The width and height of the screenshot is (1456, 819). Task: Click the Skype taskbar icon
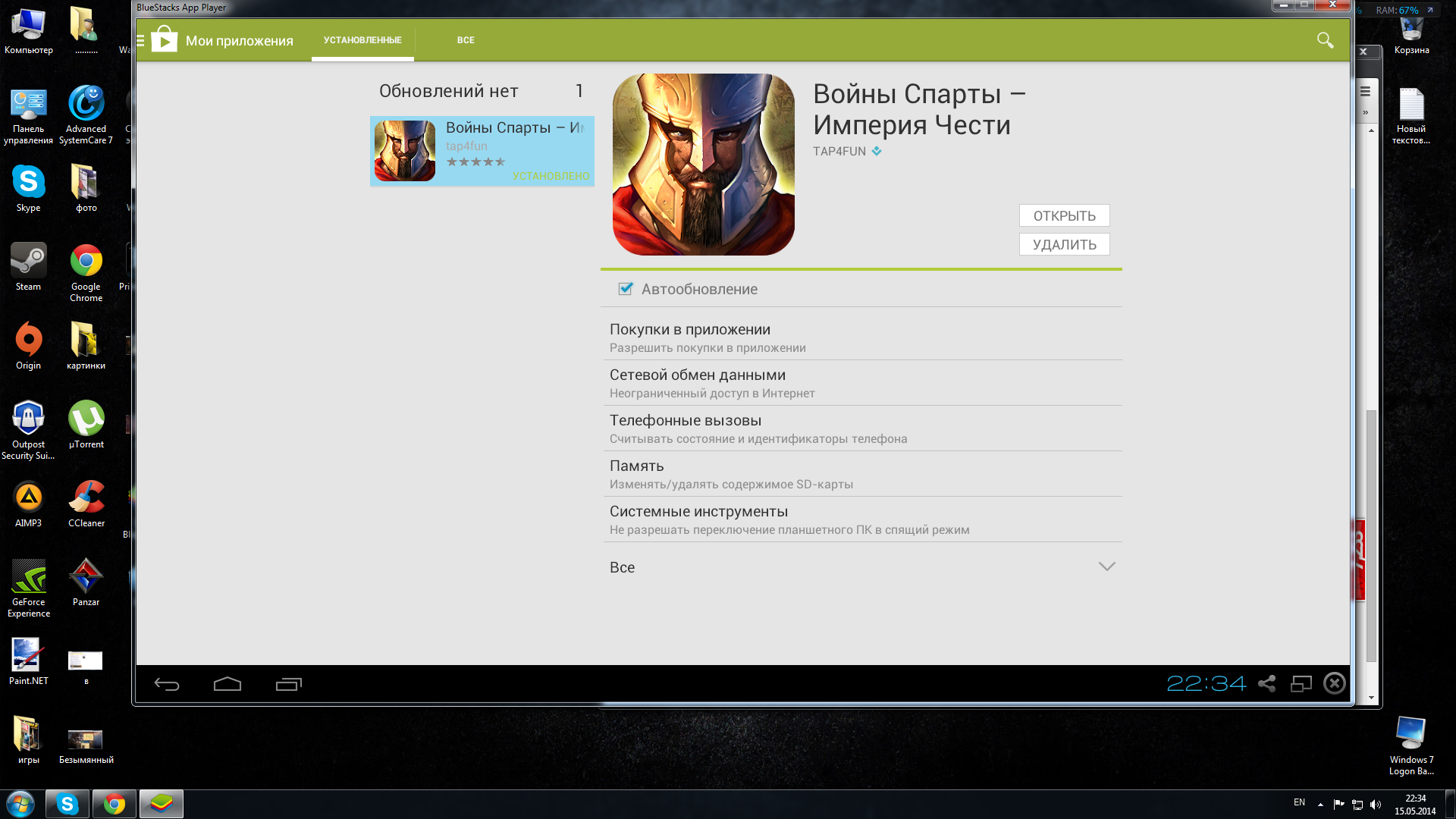click(x=67, y=804)
